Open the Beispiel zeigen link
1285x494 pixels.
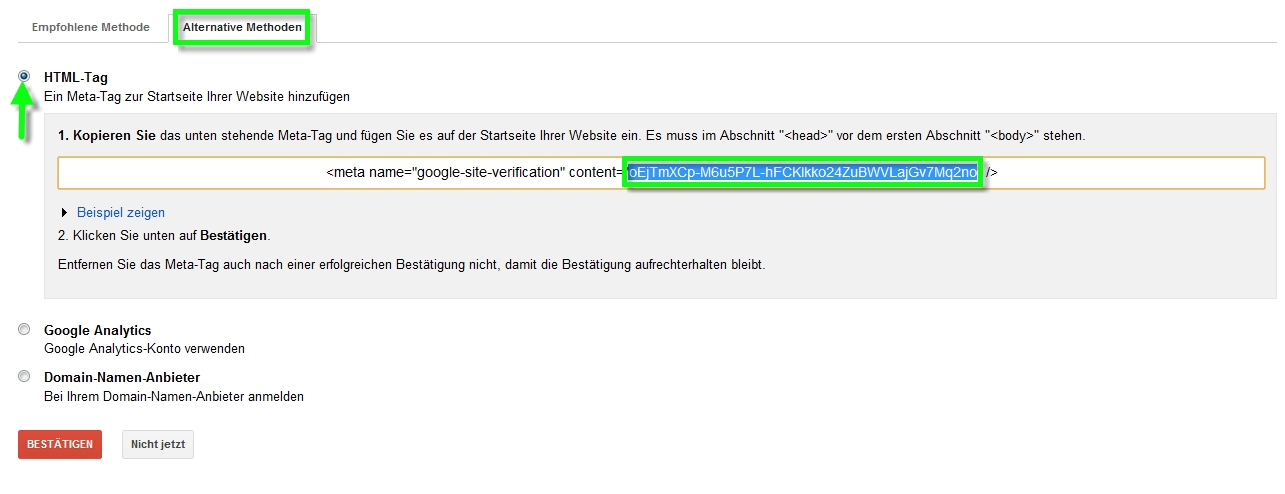121,212
